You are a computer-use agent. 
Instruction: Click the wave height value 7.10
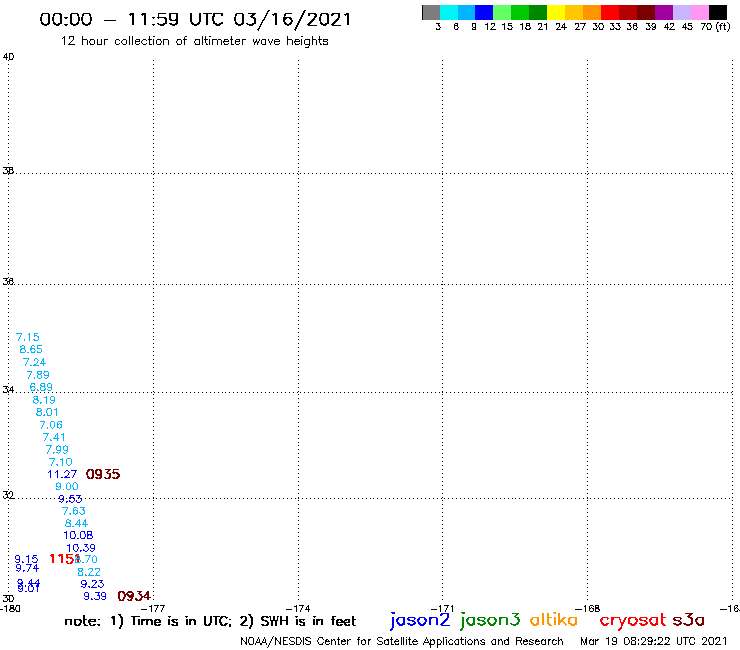(x=60, y=462)
